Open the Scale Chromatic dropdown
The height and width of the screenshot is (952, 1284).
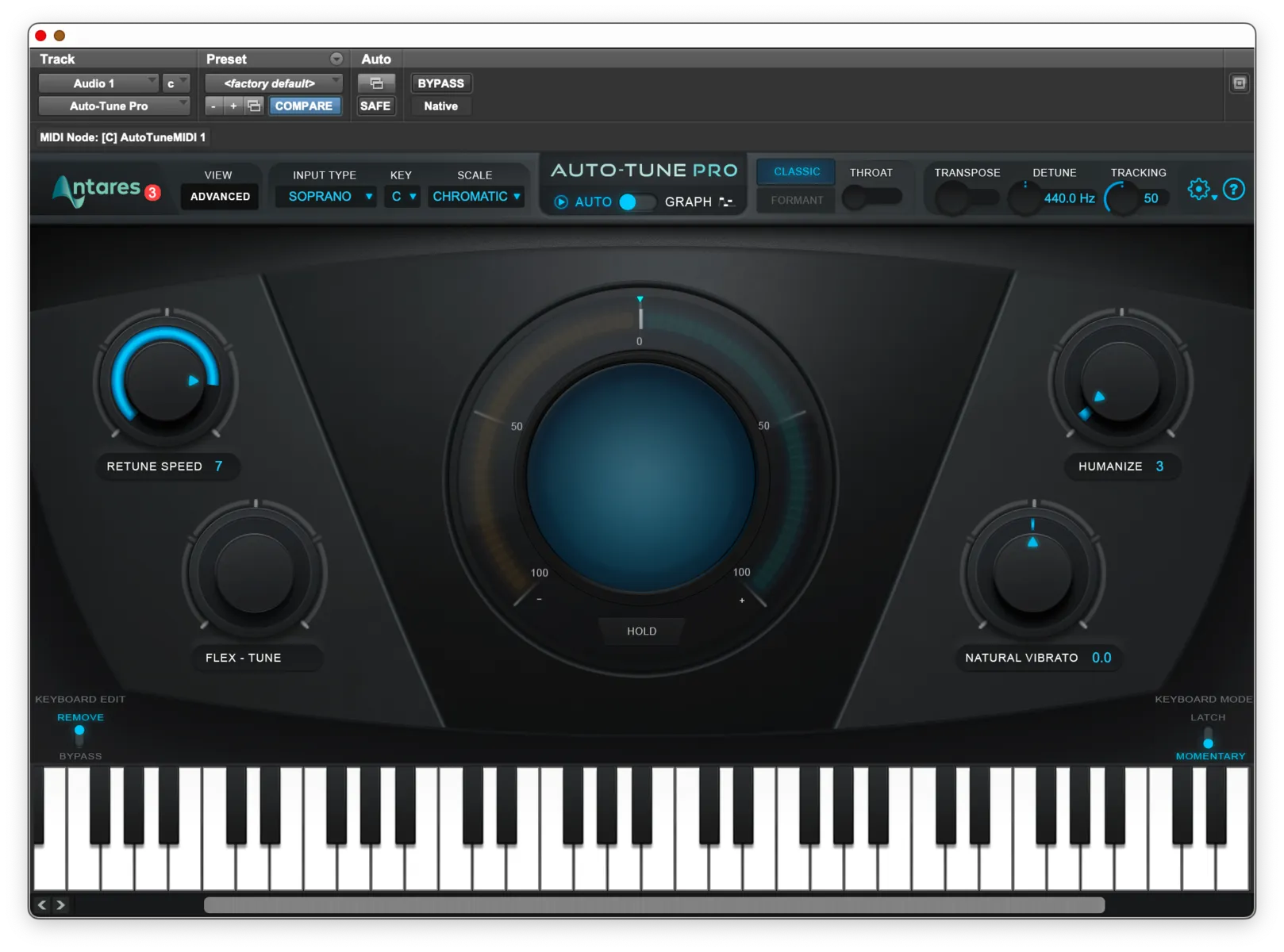475,196
